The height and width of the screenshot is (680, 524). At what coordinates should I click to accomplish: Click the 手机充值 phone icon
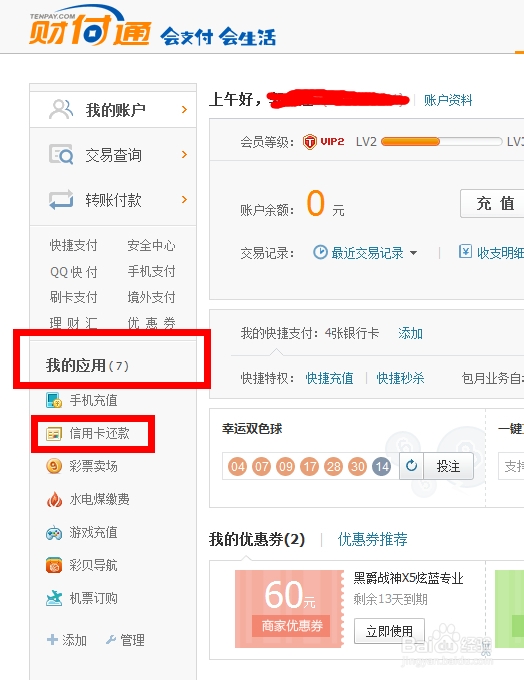[54, 400]
